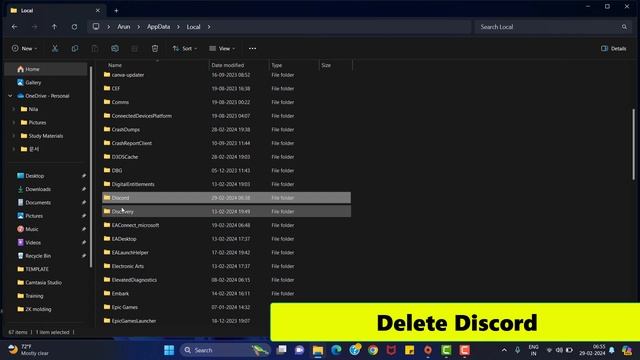This screenshot has width=640, height=360.
Task: Click the Paste clipboard icon
Action: [95, 49]
